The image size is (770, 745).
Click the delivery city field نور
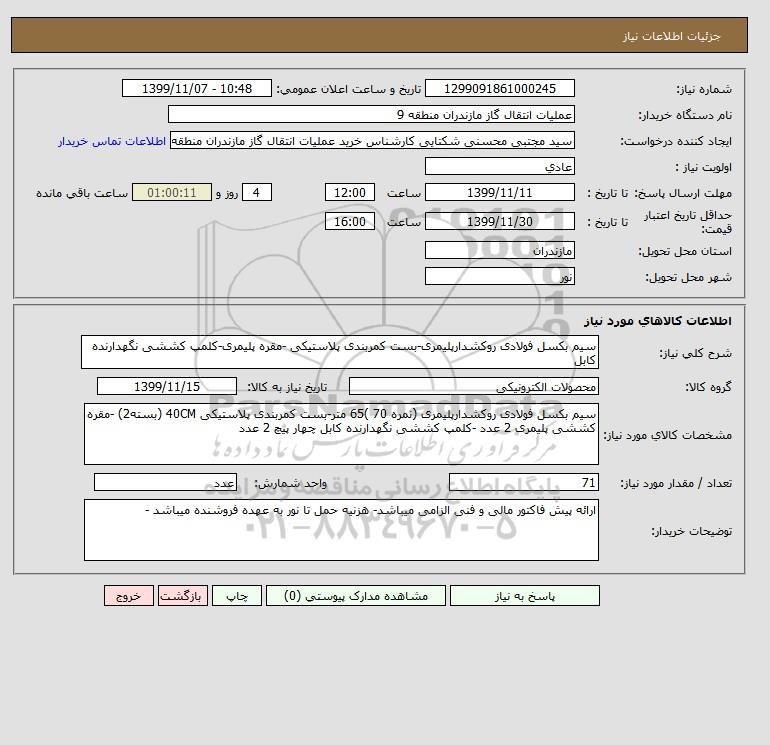coord(499,276)
